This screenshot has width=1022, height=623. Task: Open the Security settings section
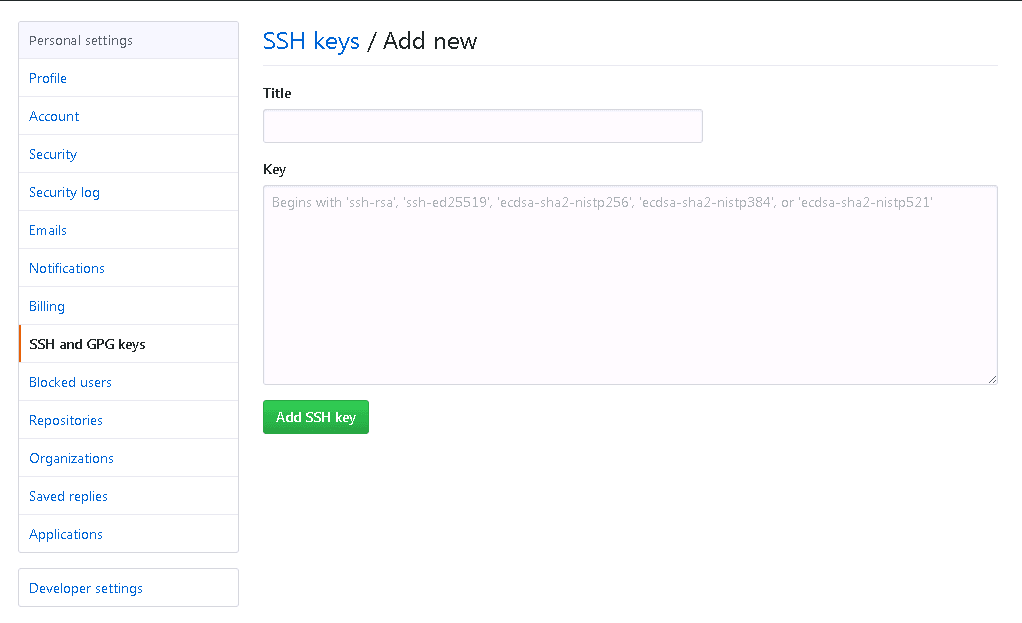click(52, 154)
